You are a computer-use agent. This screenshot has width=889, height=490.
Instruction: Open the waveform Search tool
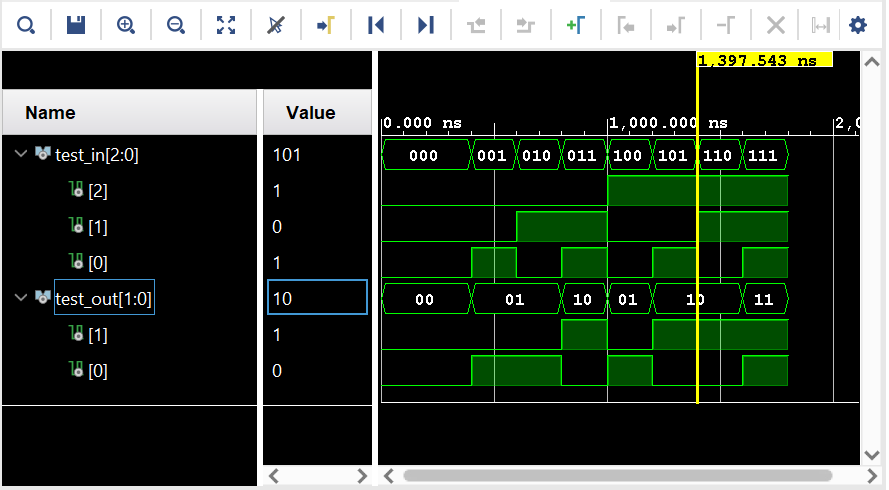tap(26, 25)
